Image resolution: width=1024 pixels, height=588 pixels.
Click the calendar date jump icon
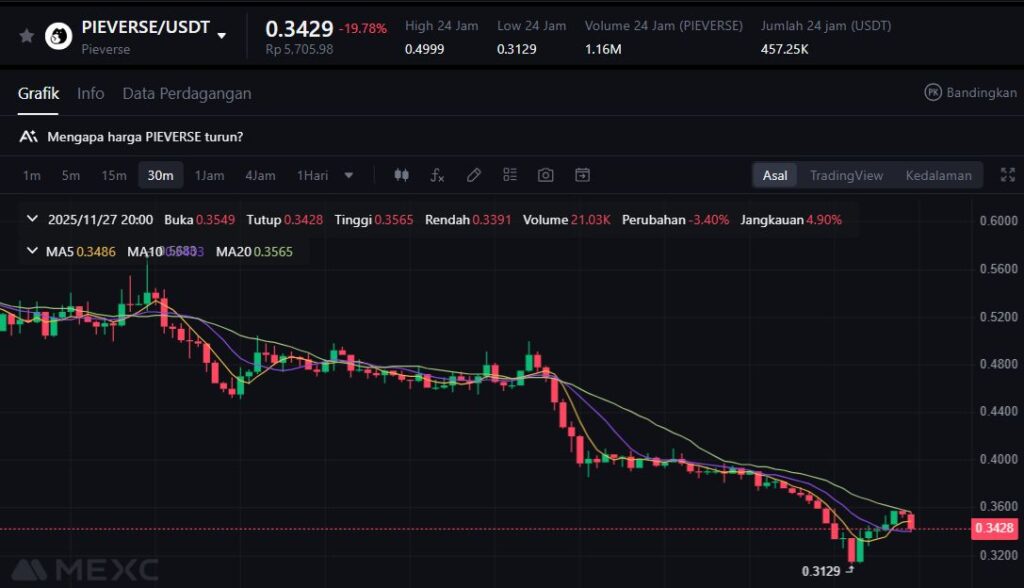(582, 175)
